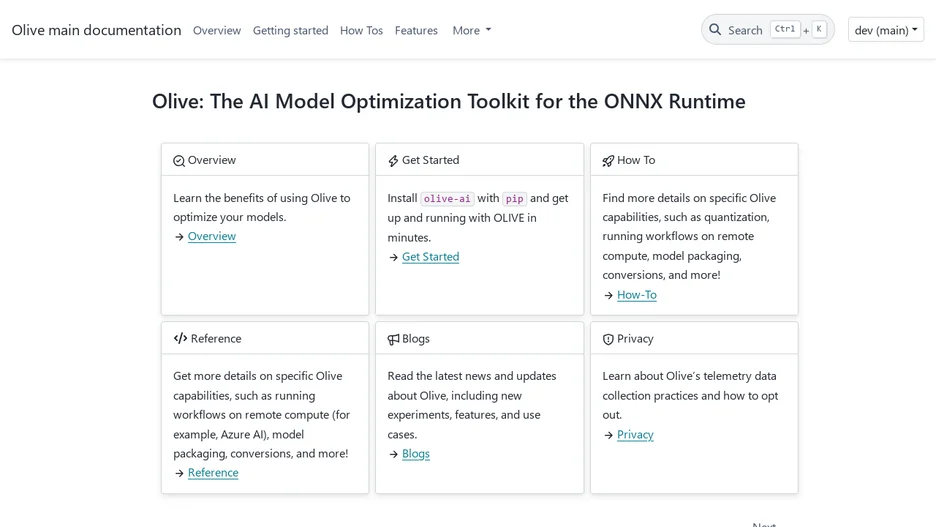
Task: Click the arrow icon before Overview link
Action: (179, 237)
